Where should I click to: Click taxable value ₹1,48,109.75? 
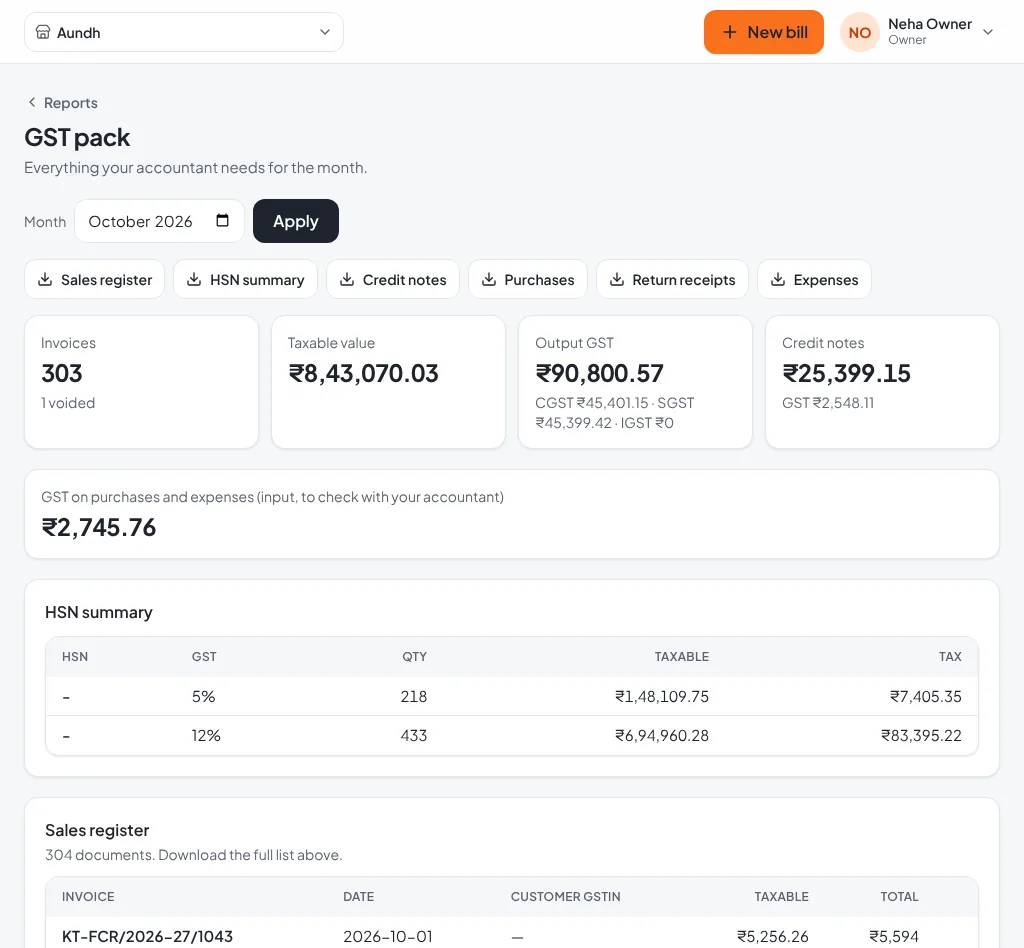click(x=662, y=697)
